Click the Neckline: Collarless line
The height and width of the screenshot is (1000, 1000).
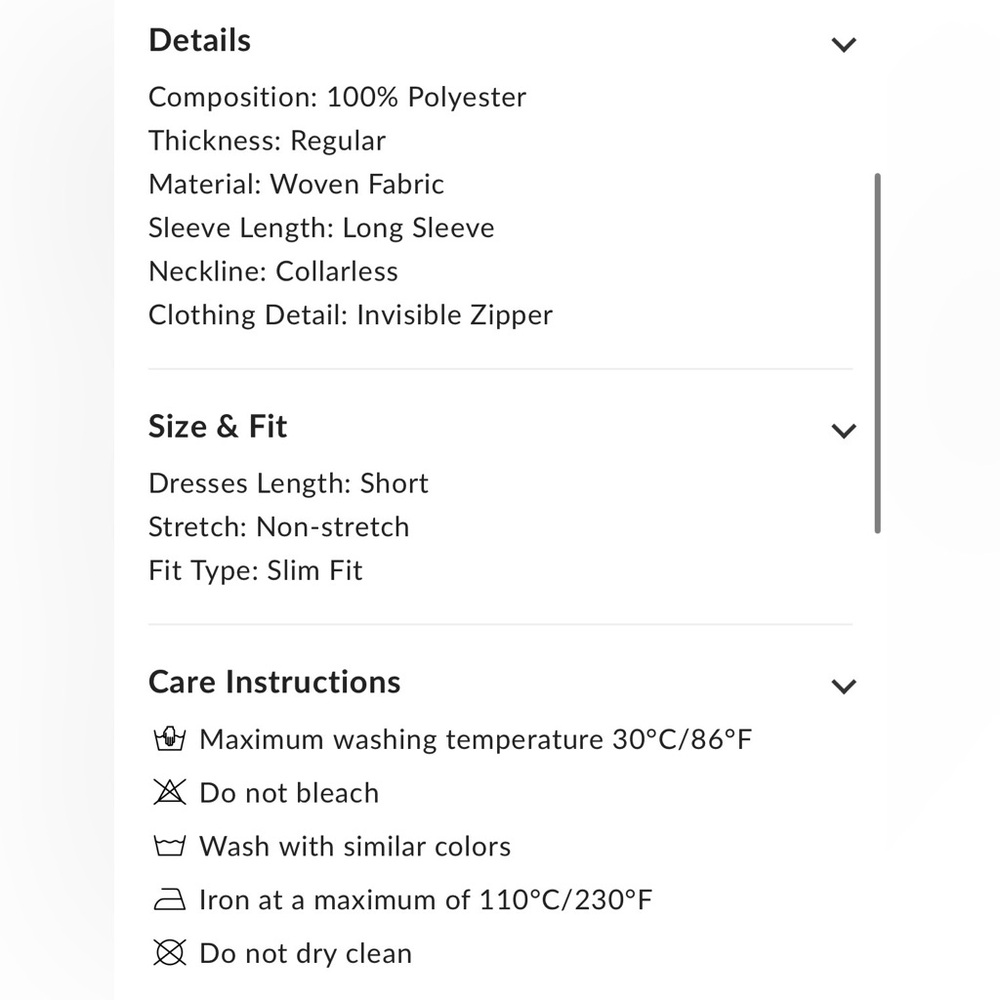click(x=273, y=272)
